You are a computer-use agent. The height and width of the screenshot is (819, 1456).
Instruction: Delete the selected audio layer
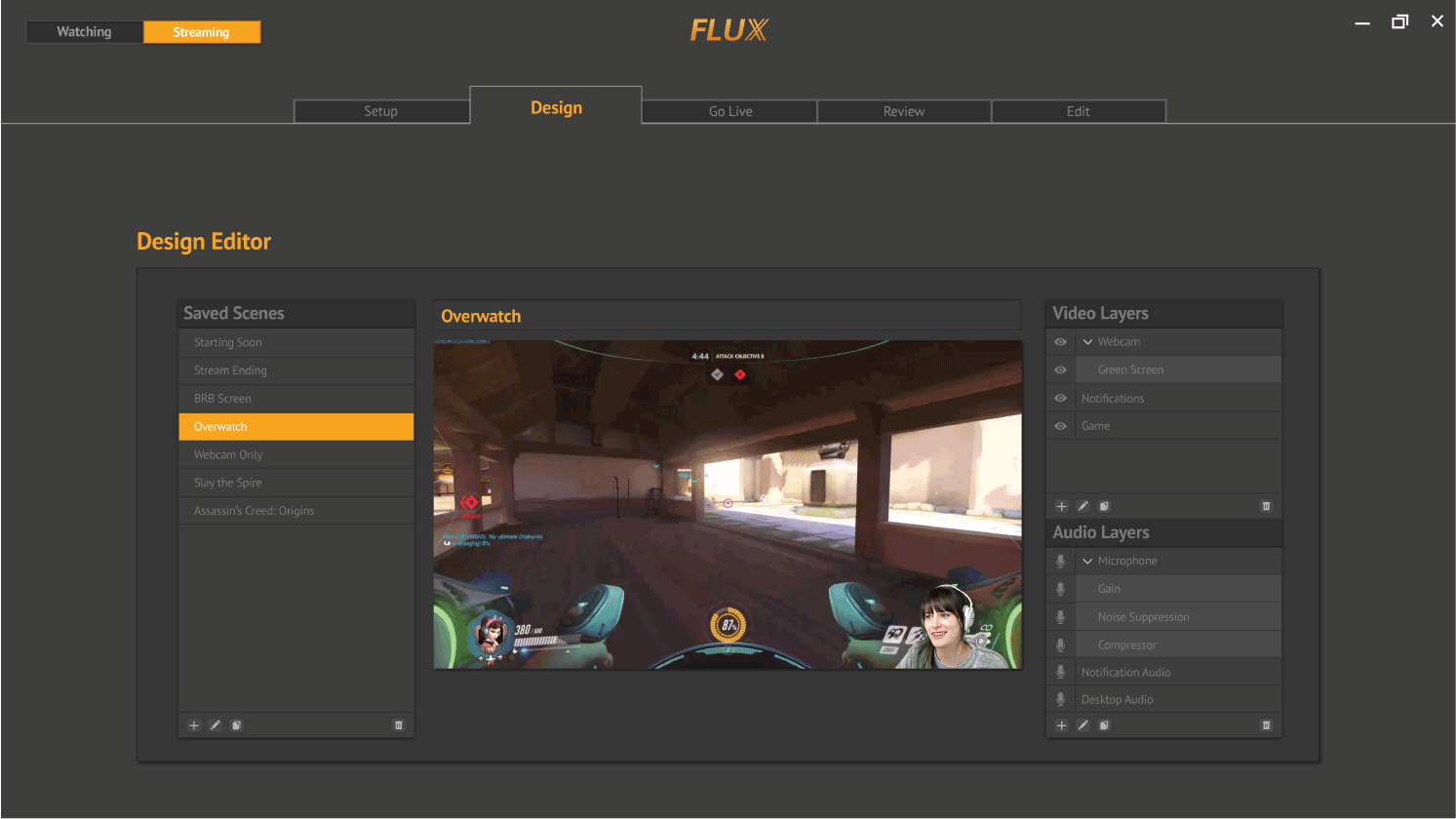coord(1266,725)
